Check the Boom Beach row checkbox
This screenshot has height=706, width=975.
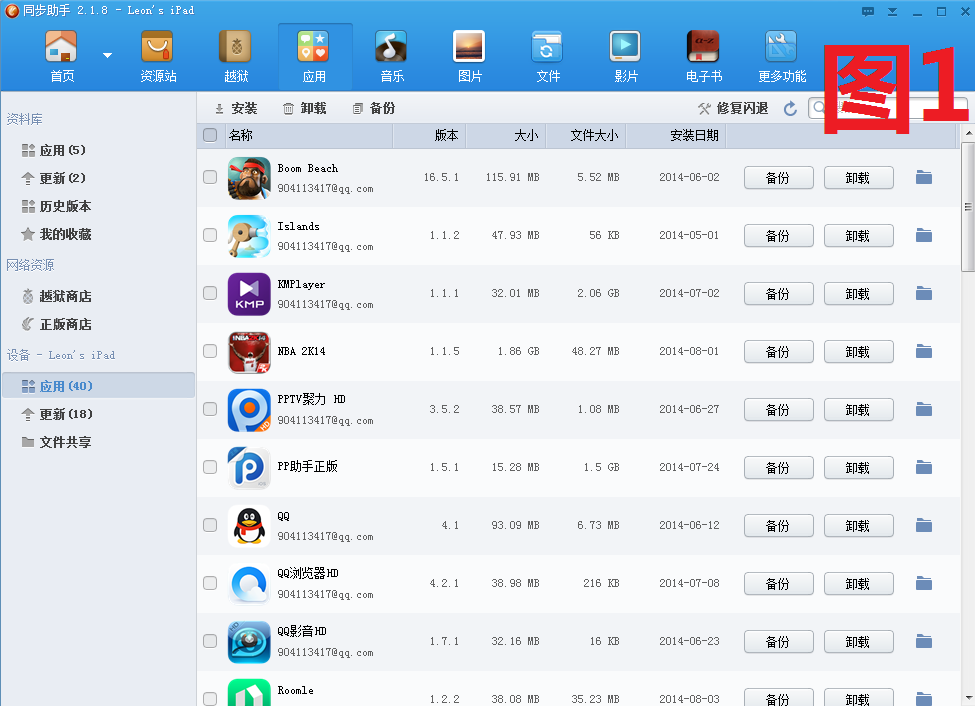[x=210, y=177]
